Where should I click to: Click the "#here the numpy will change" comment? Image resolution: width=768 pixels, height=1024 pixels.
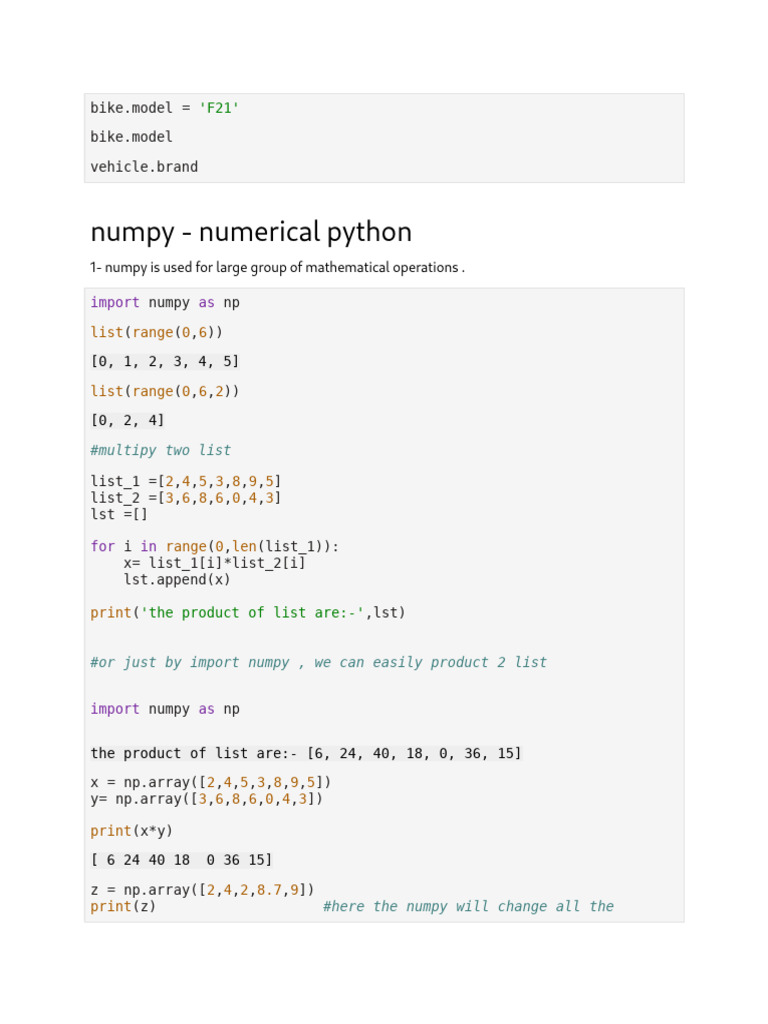tap(468, 906)
